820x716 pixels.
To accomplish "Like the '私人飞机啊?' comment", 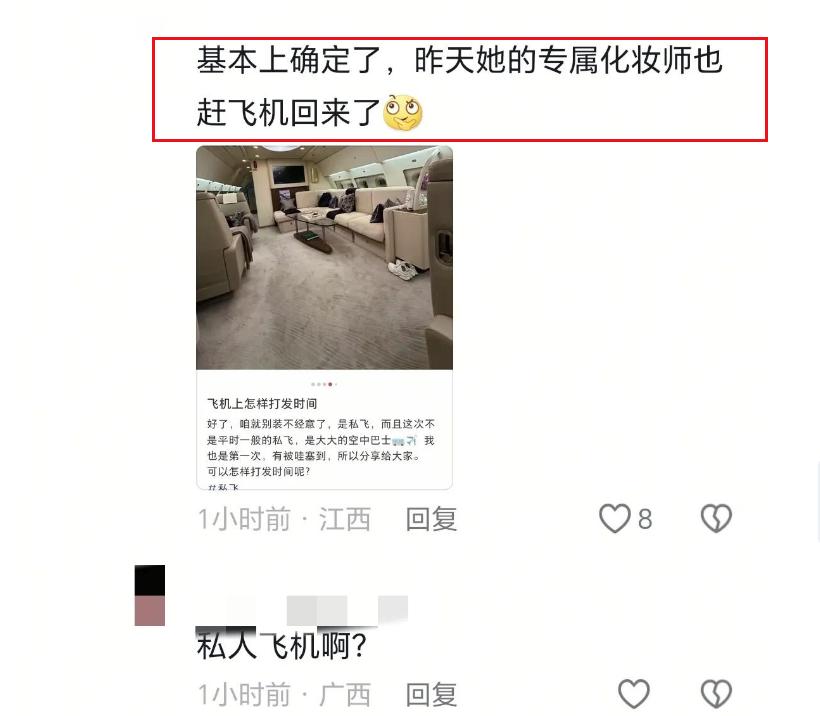I will point(634,694).
